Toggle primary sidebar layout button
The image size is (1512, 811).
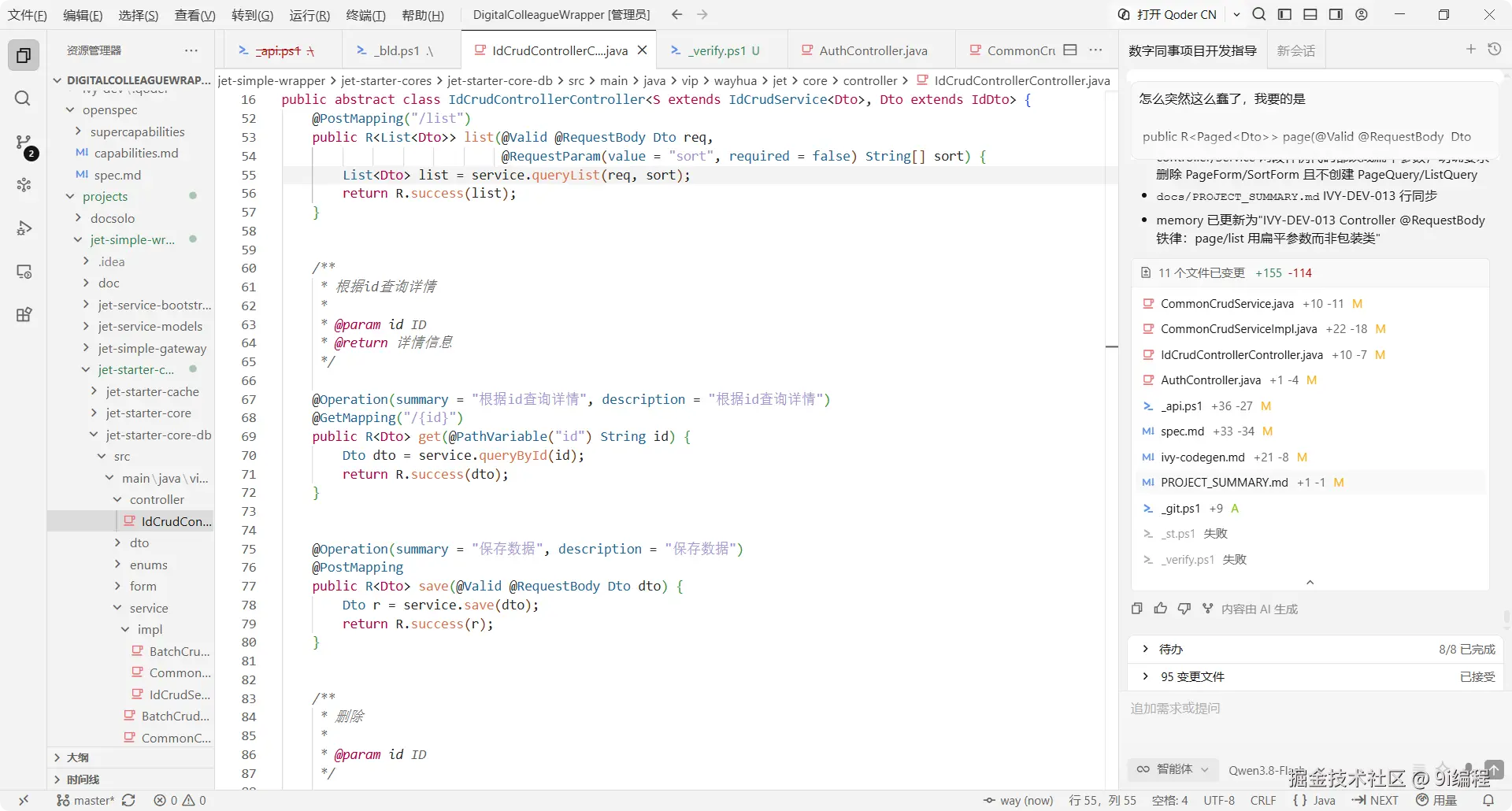pyautogui.click(x=1284, y=14)
